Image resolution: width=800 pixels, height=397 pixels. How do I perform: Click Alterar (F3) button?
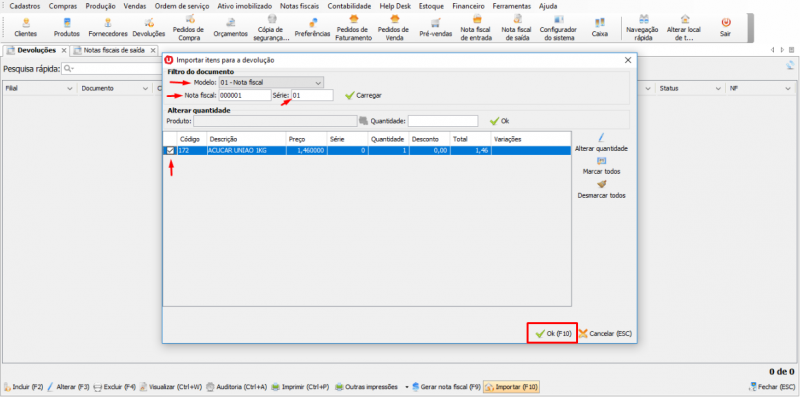(69, 387)
